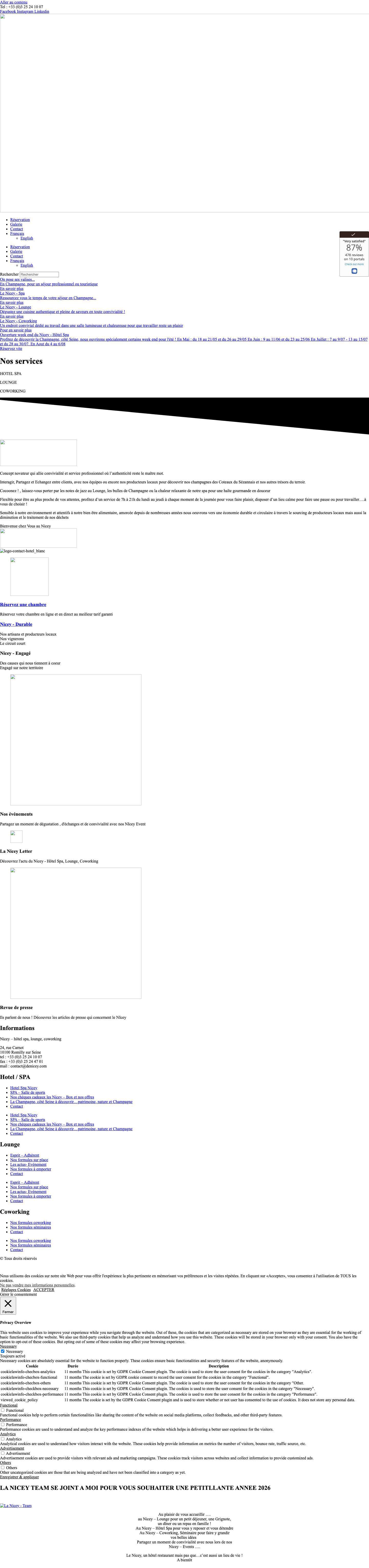Open the 'Le Nicey - Coworking' link

pyautogui.click(x=18, y=321)
